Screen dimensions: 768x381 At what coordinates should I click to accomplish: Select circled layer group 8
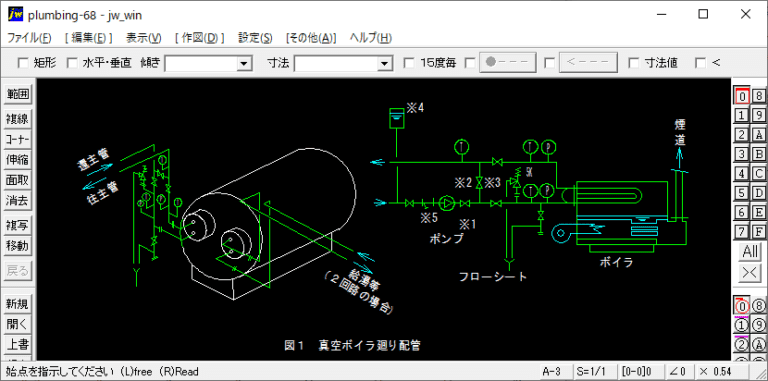(x=758, y=306)
